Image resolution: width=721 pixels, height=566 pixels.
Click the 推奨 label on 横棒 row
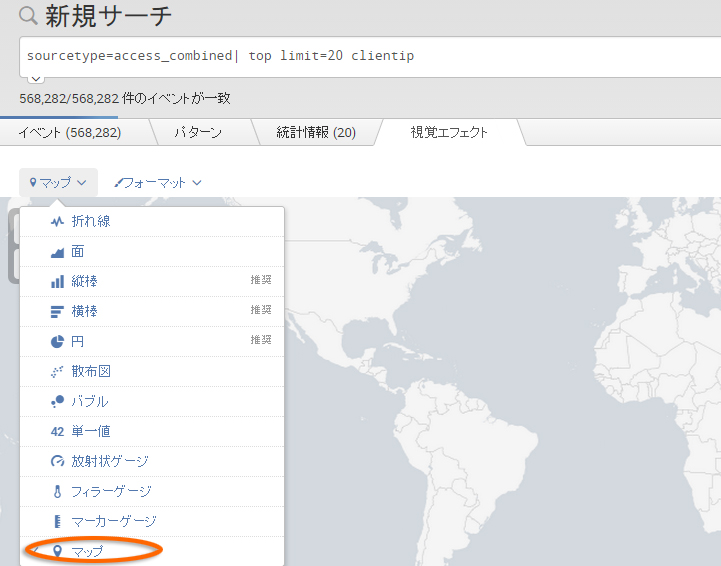tap(261, 310)
